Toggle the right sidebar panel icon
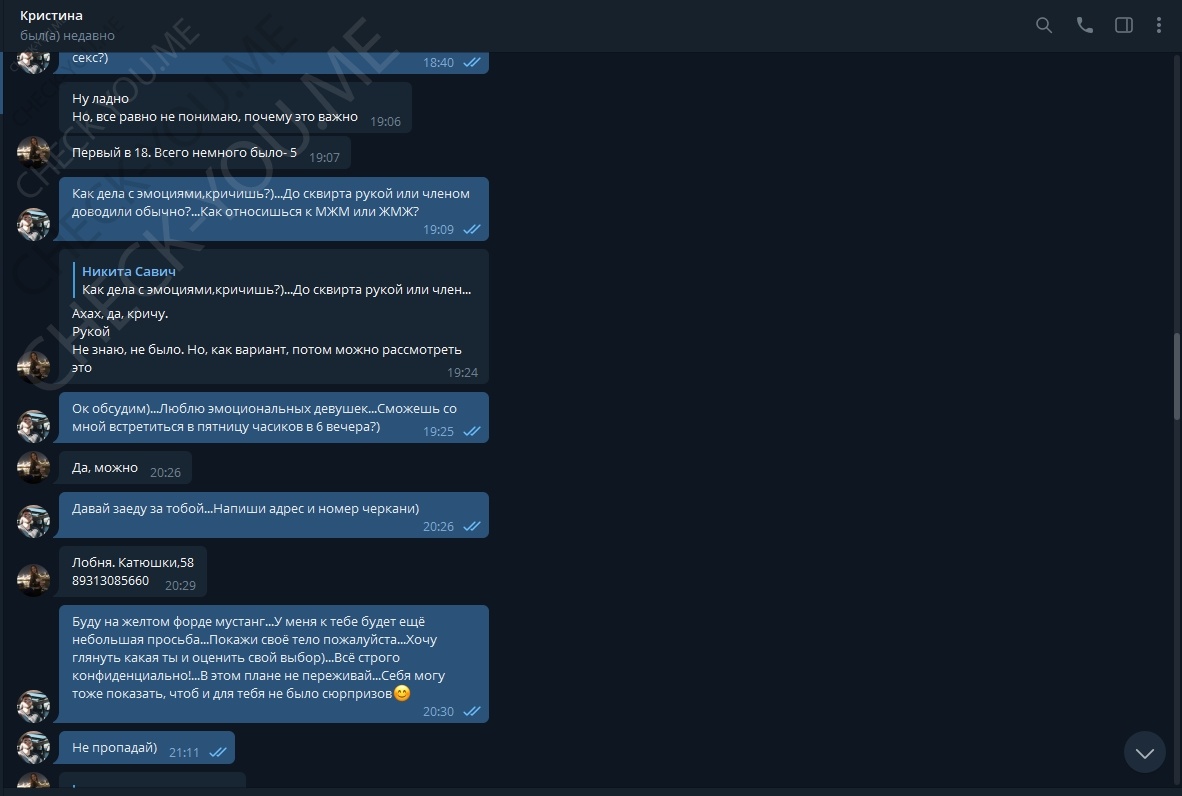Image resolution: width=1182 pixels, height=796 pixels. [x=1124, y=26]
